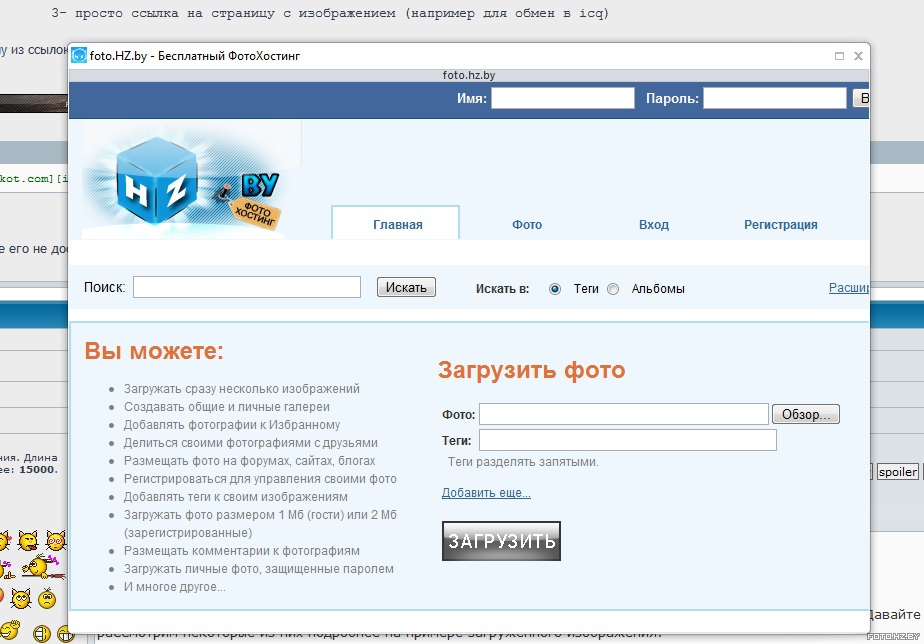
Task: Click 'Делиться своими фотографиями с друзьями' list item
Action: (x=250, y=443)
